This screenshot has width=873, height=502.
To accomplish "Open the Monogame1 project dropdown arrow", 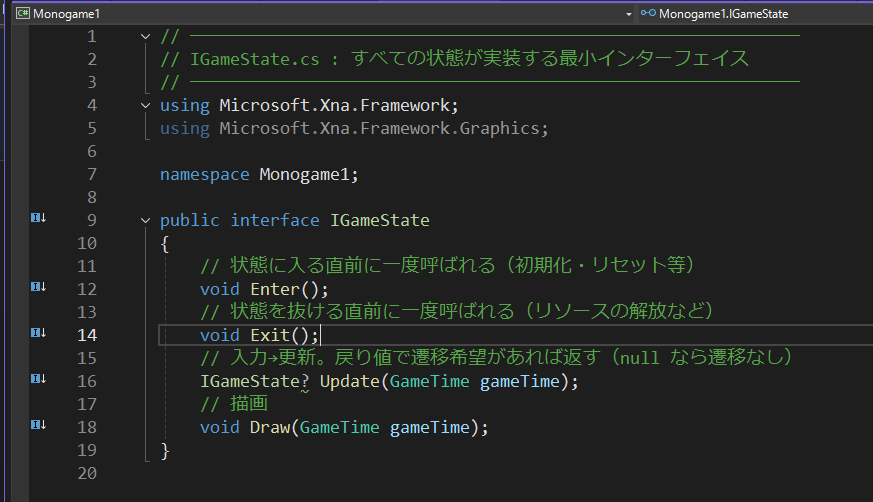I will pos(628,14).
